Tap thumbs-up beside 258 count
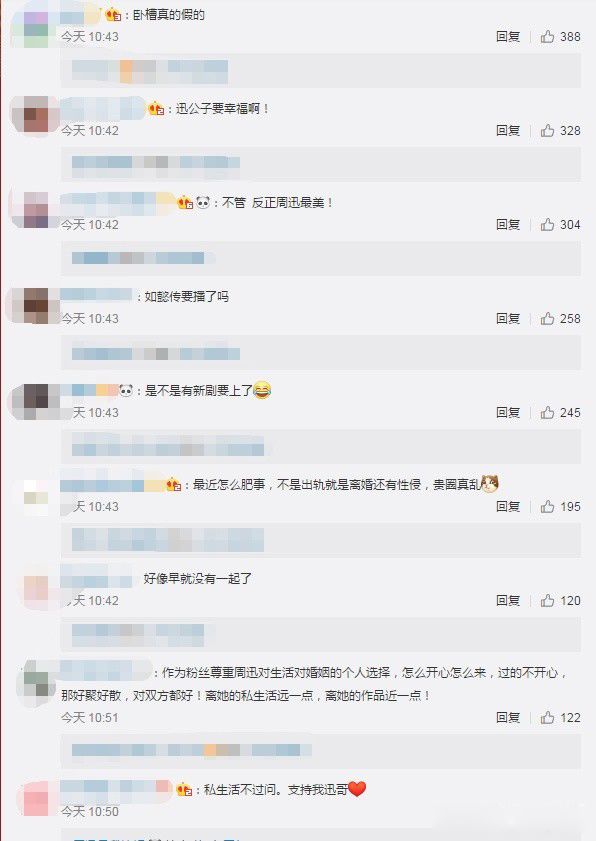This screenshot has height=841, width=596. click(x=547, y=319)
